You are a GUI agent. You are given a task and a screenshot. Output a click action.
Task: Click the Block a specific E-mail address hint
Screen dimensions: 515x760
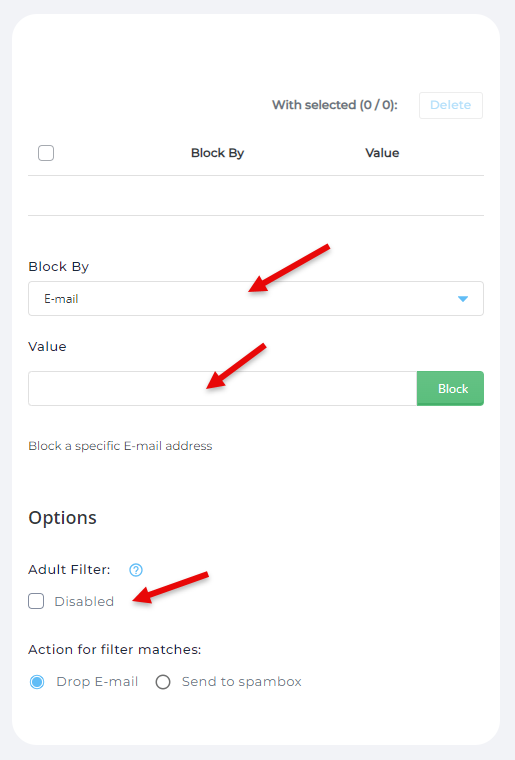120,446
